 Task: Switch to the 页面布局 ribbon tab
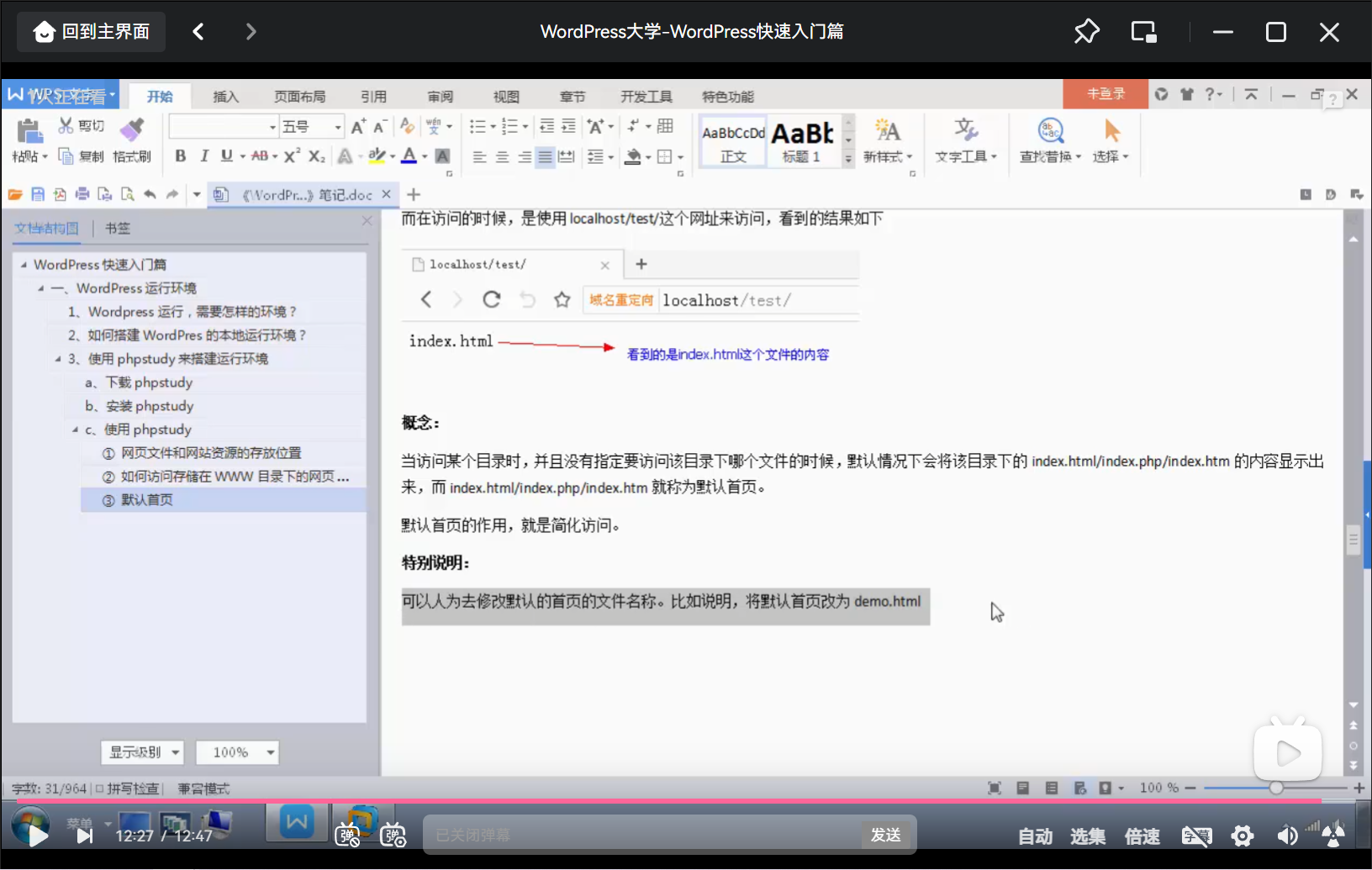299,97
